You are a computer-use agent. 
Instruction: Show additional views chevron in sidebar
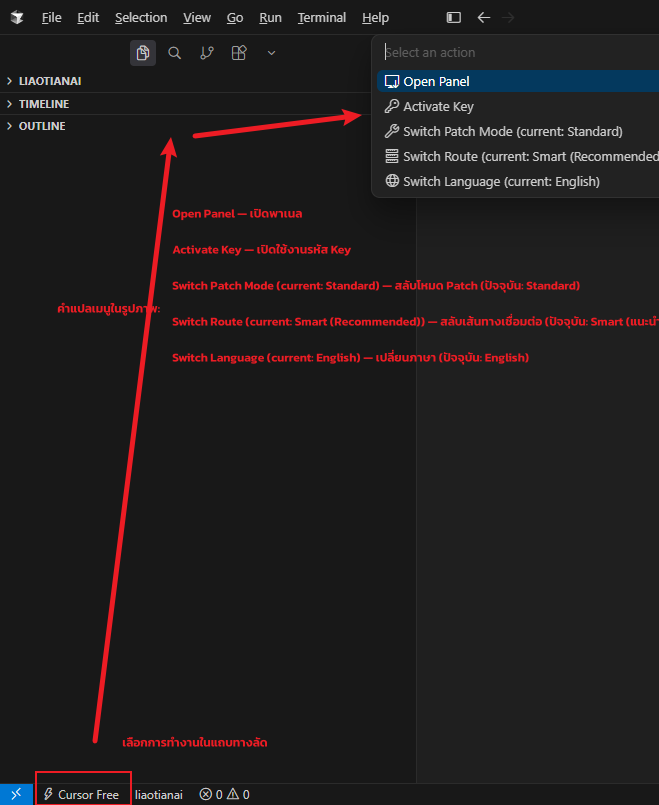coord(272,53)
